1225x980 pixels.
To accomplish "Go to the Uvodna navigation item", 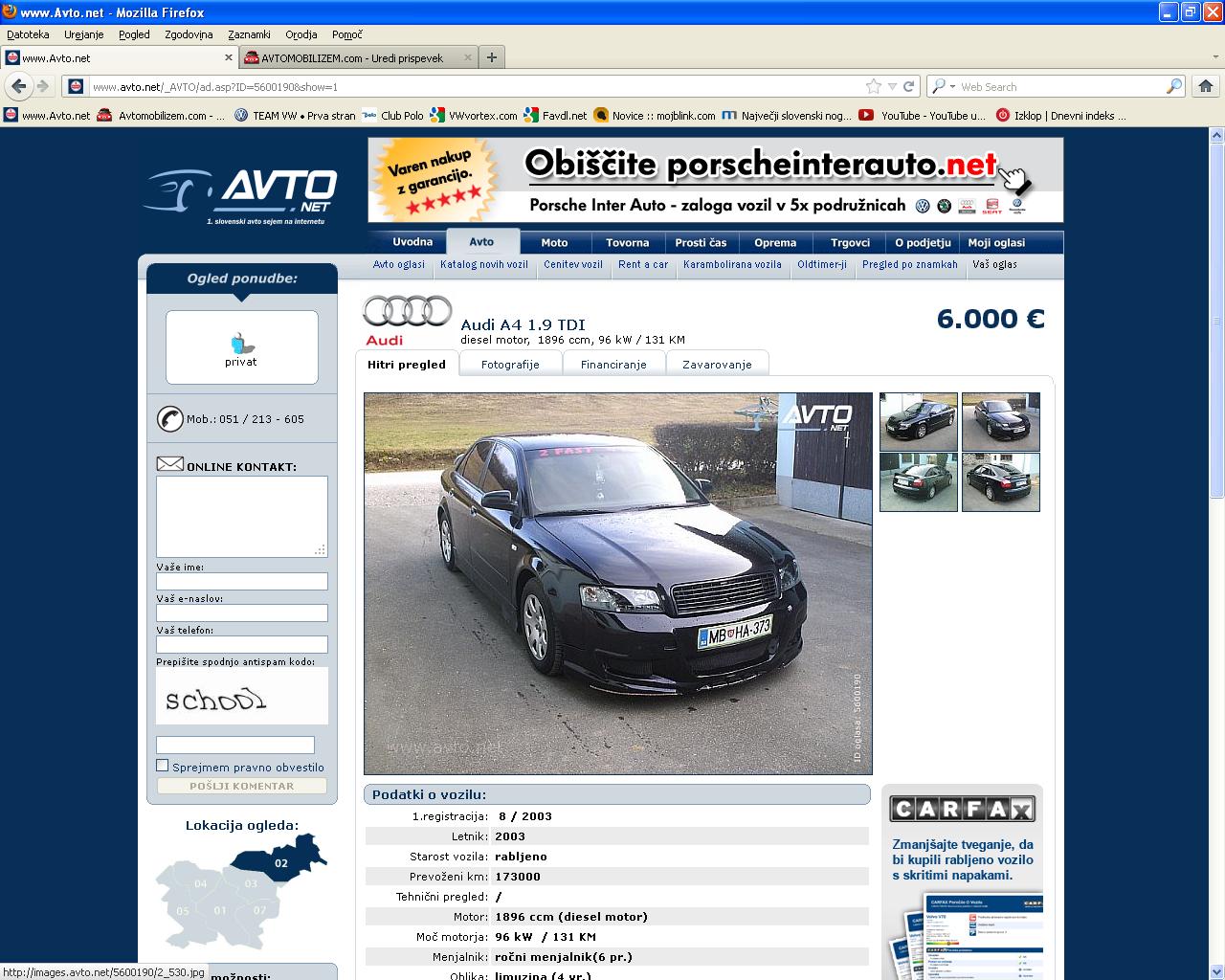I will point(412,242).
